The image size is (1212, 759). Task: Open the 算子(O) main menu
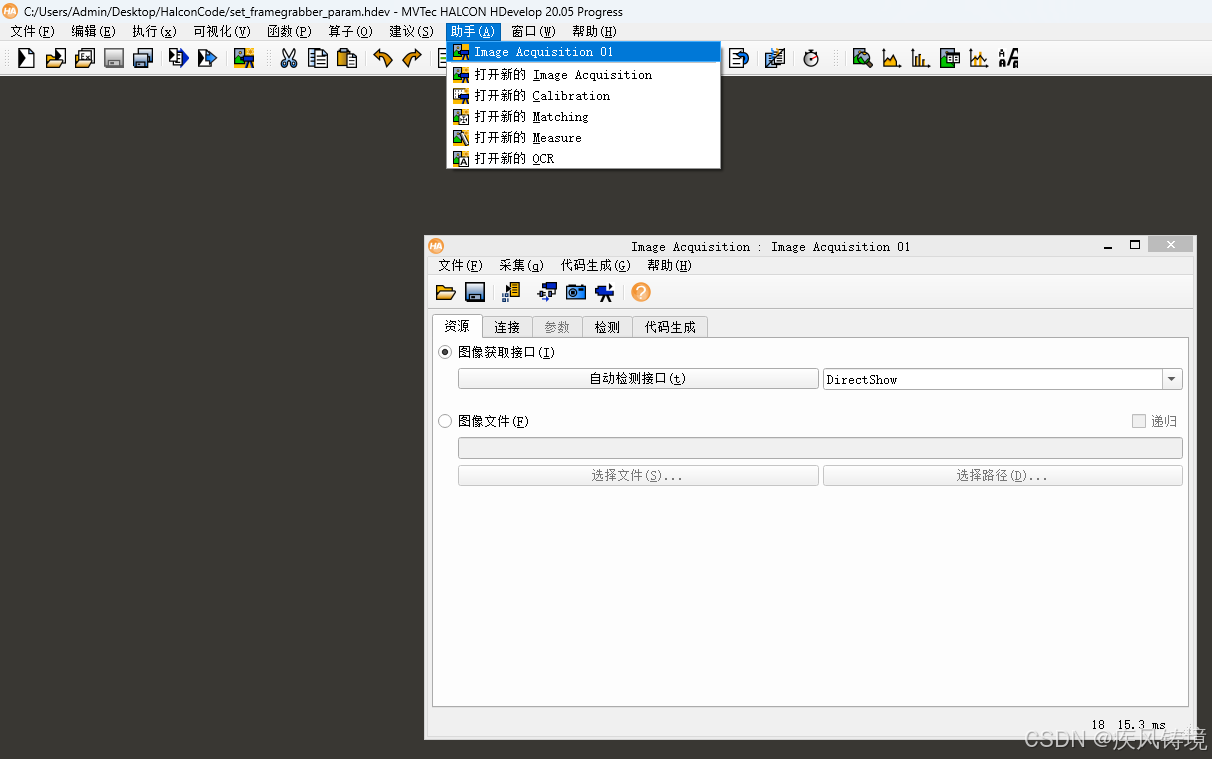[x=351, y=32]
